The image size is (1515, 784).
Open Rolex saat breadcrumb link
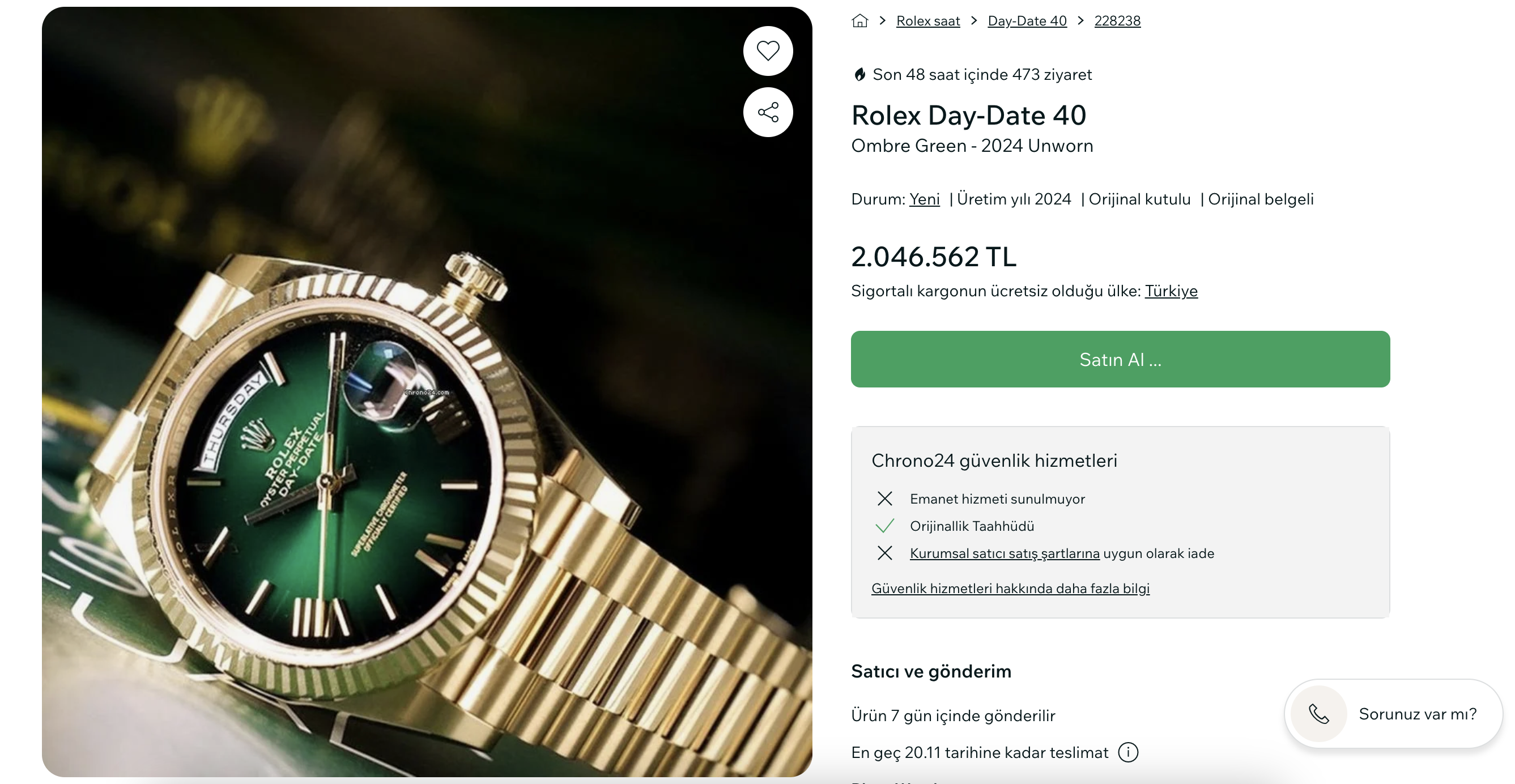tap(927, 21)
